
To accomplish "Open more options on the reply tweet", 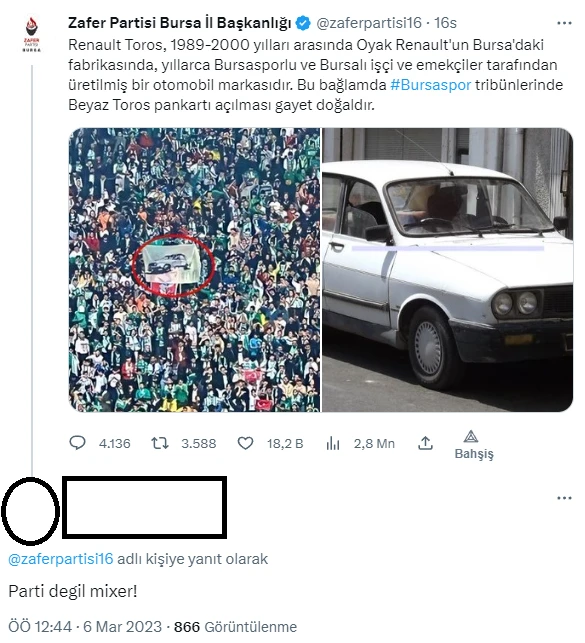I will pos(564,498).
